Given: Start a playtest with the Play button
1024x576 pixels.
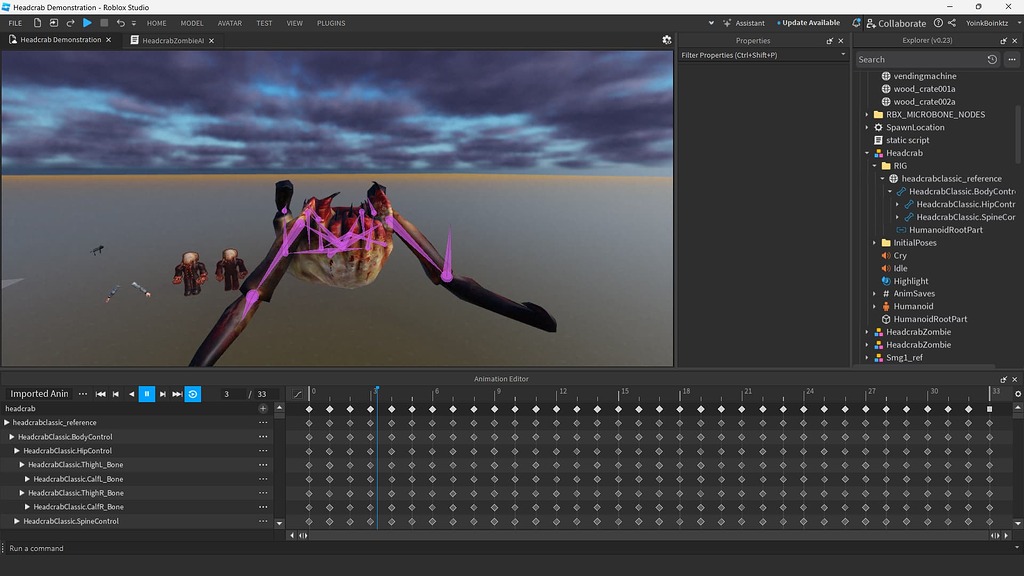Looking at the screenshot, I should [x=86, y=23].
